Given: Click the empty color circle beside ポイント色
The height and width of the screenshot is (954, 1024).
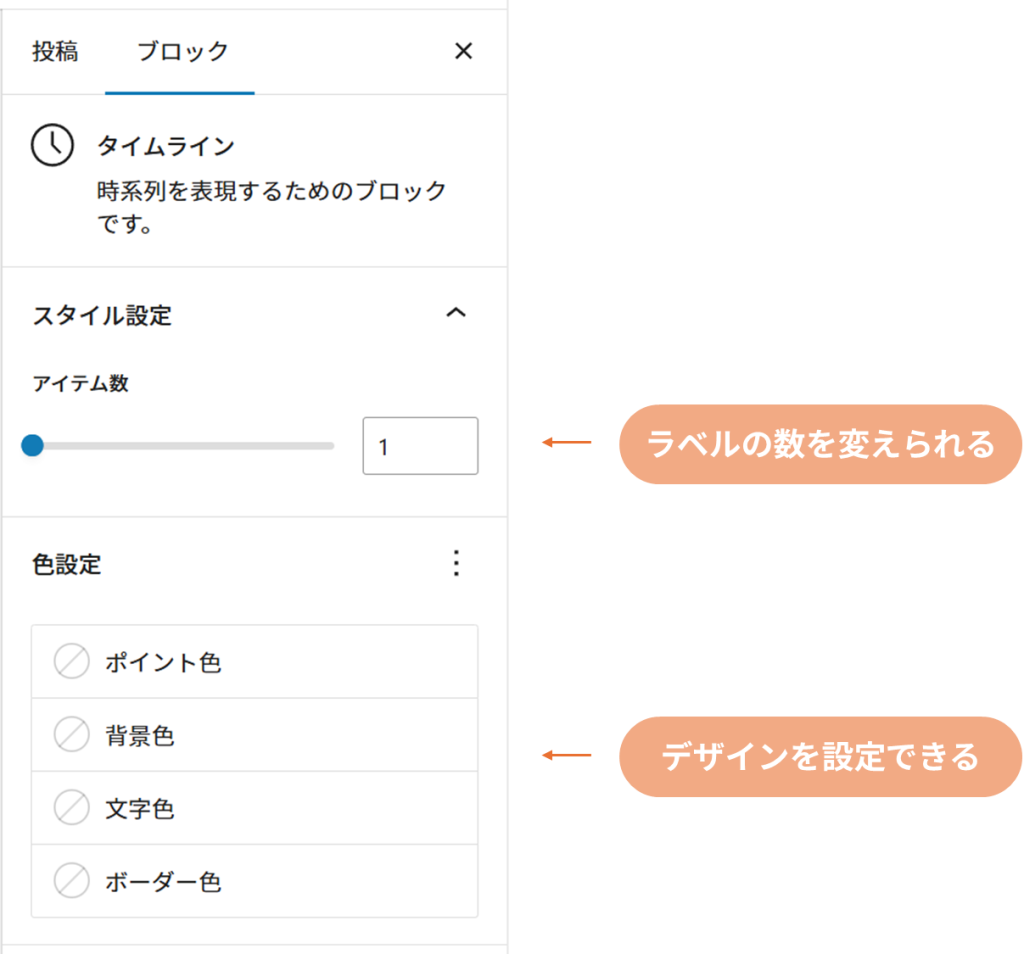Looking at the screenshot, I should [72, 662].
